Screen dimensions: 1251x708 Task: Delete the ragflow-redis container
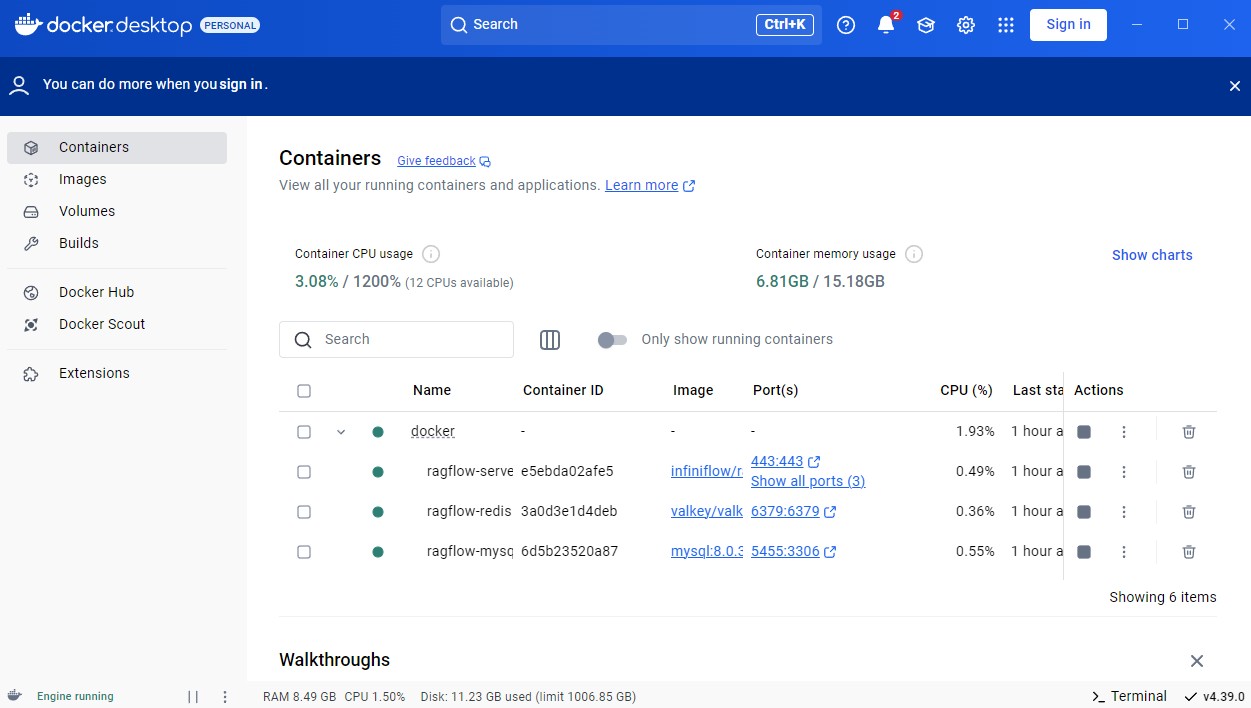(x=1189, y=512)
